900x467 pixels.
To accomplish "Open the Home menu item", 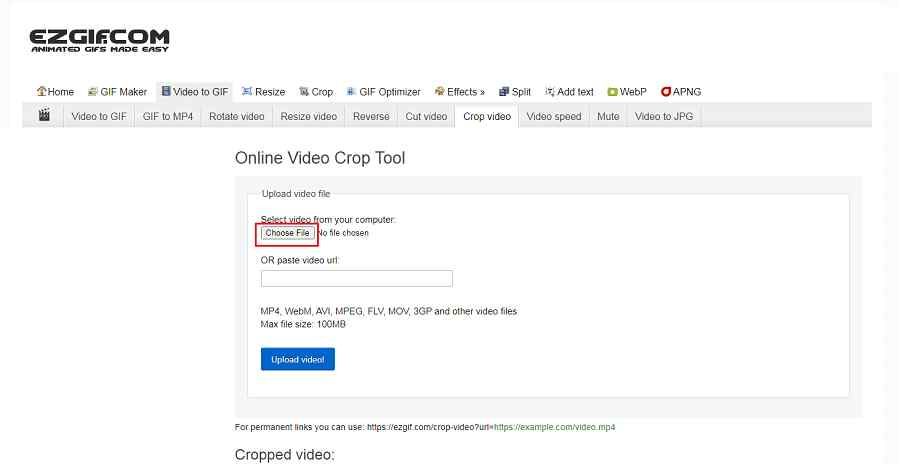I will (55, 92).
